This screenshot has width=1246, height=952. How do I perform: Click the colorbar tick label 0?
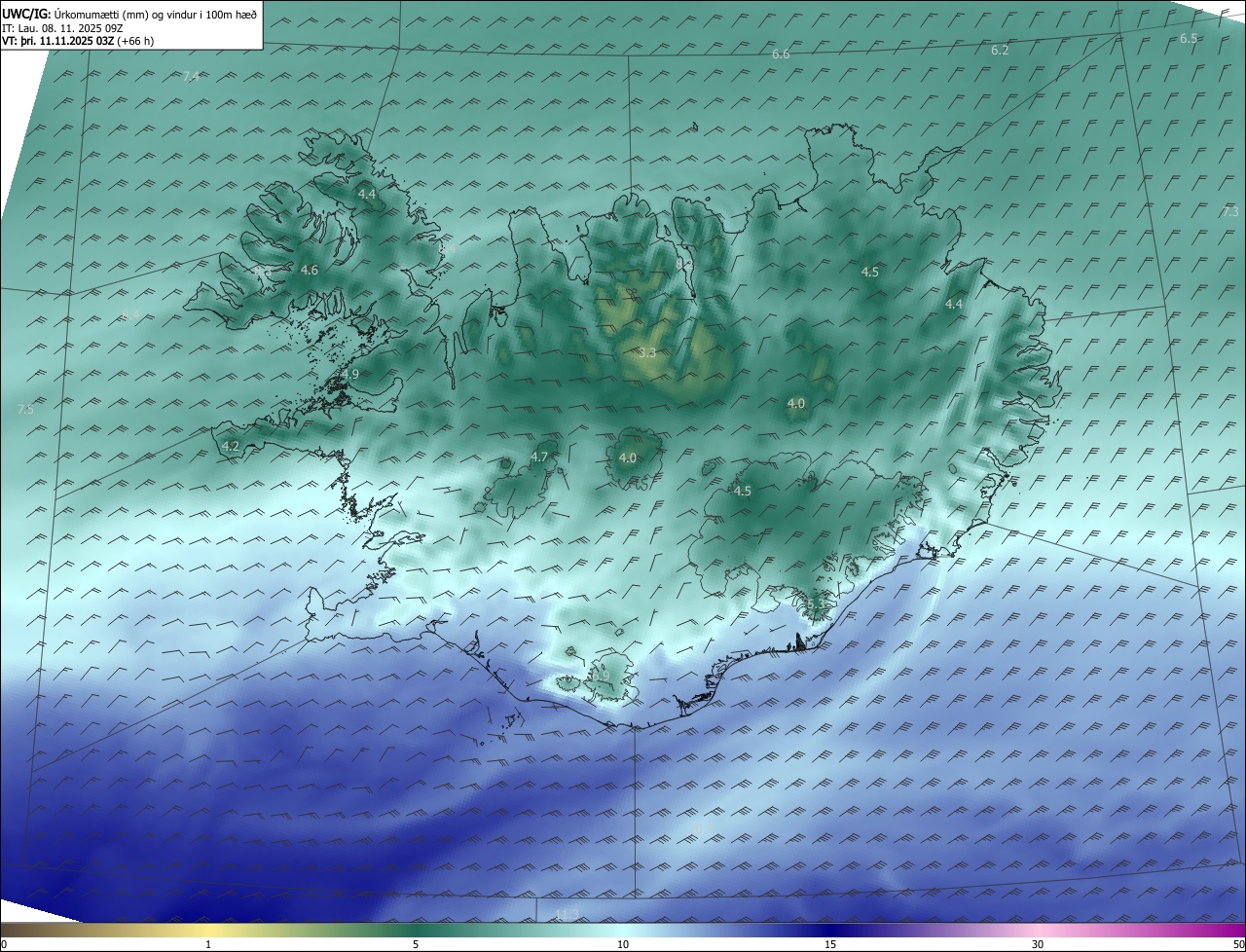click(4, 944)
